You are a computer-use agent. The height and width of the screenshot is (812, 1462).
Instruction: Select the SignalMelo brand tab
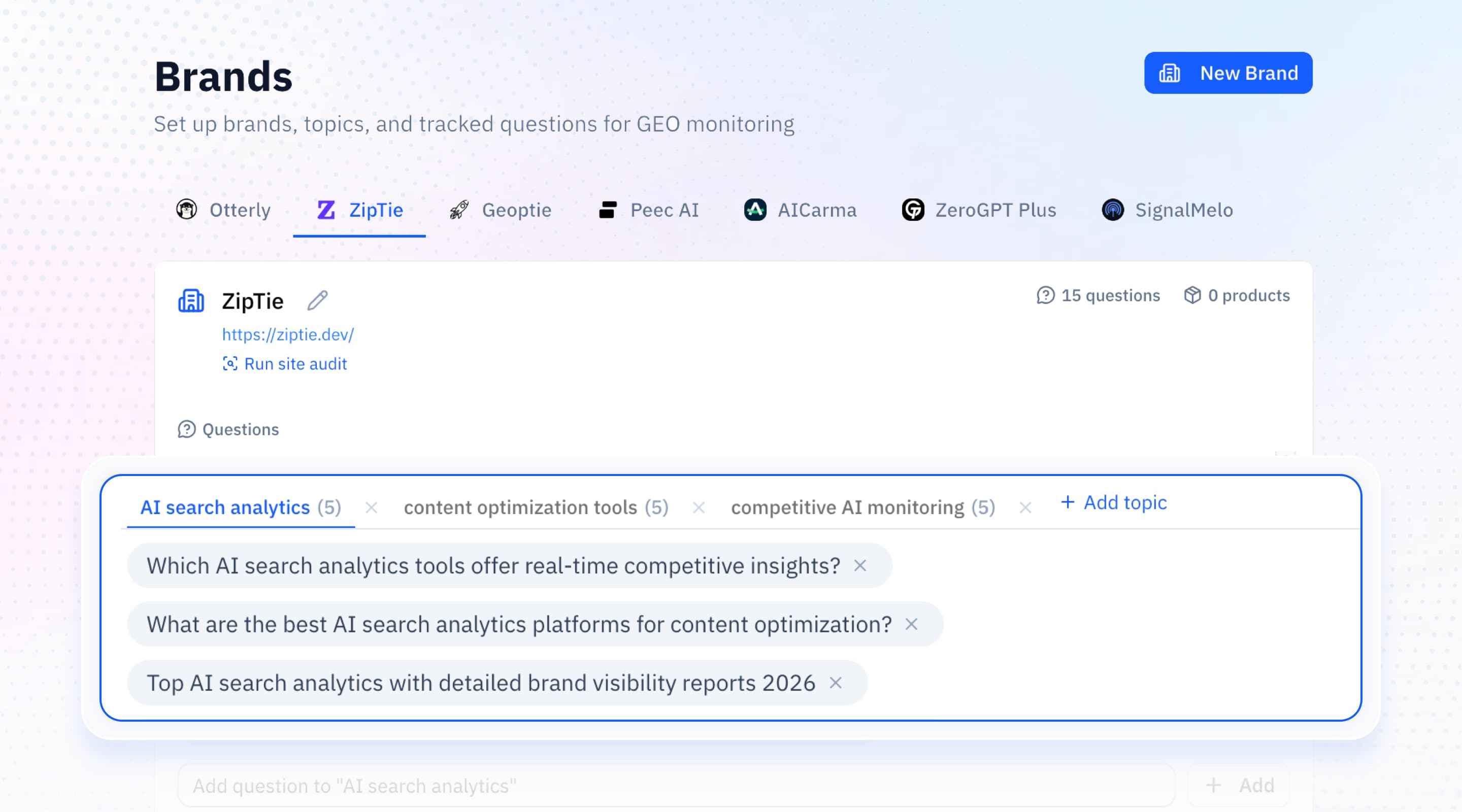(1168, 210)
